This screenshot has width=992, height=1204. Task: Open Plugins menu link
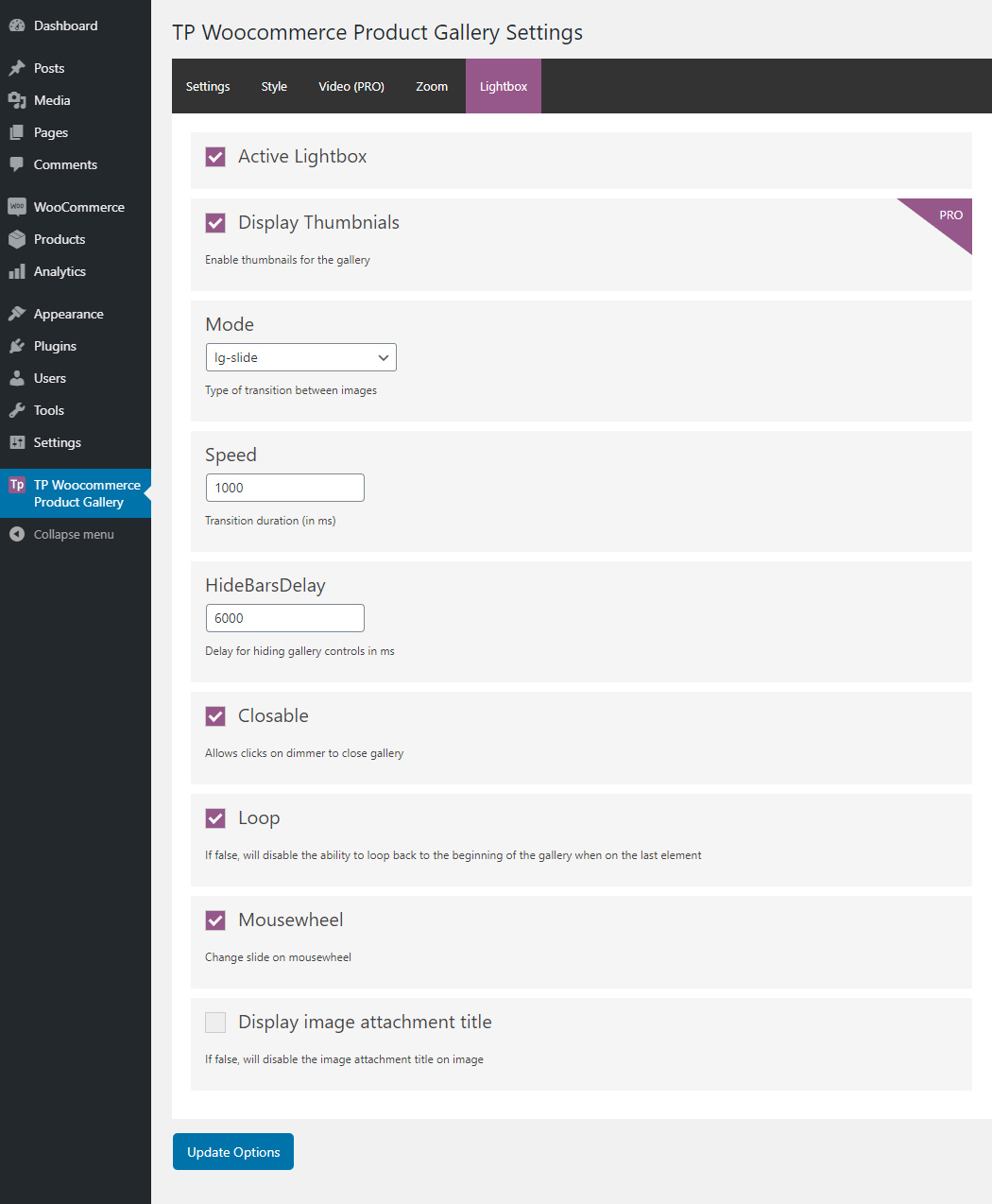pos(55,346)
